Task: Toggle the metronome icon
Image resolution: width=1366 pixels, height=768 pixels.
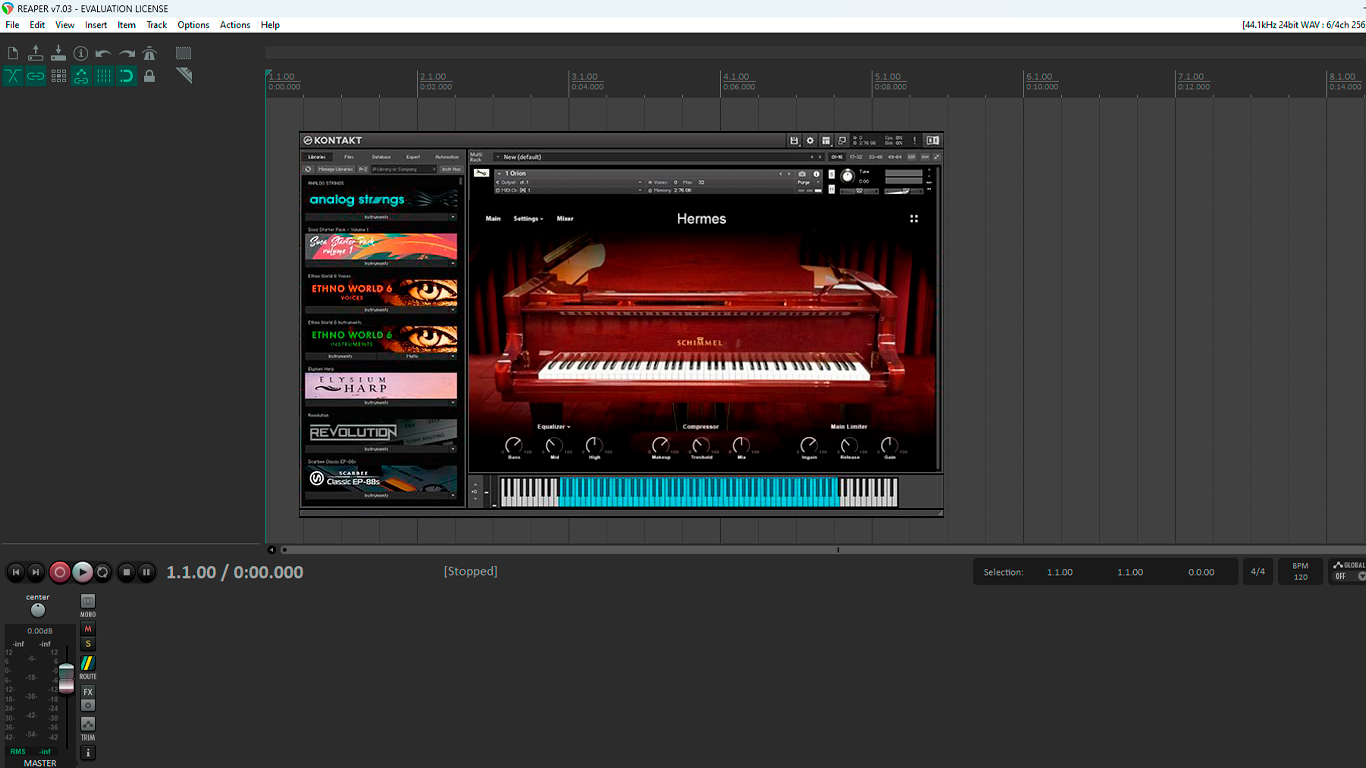Action: pos(149,53)
